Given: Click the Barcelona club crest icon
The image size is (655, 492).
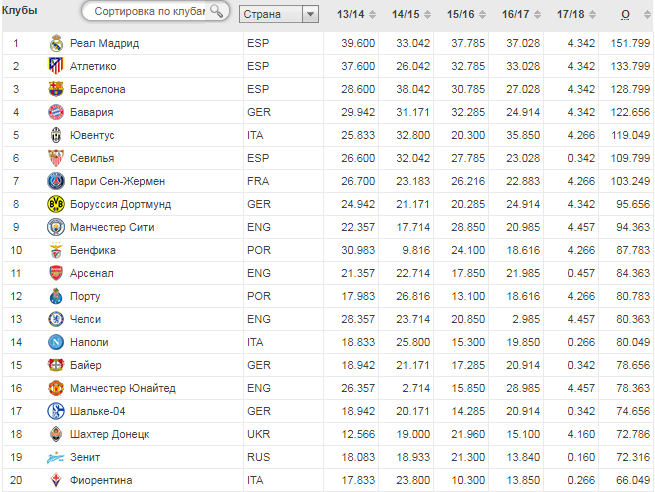Looking at the screenshot, I should (x=56, y=89).
